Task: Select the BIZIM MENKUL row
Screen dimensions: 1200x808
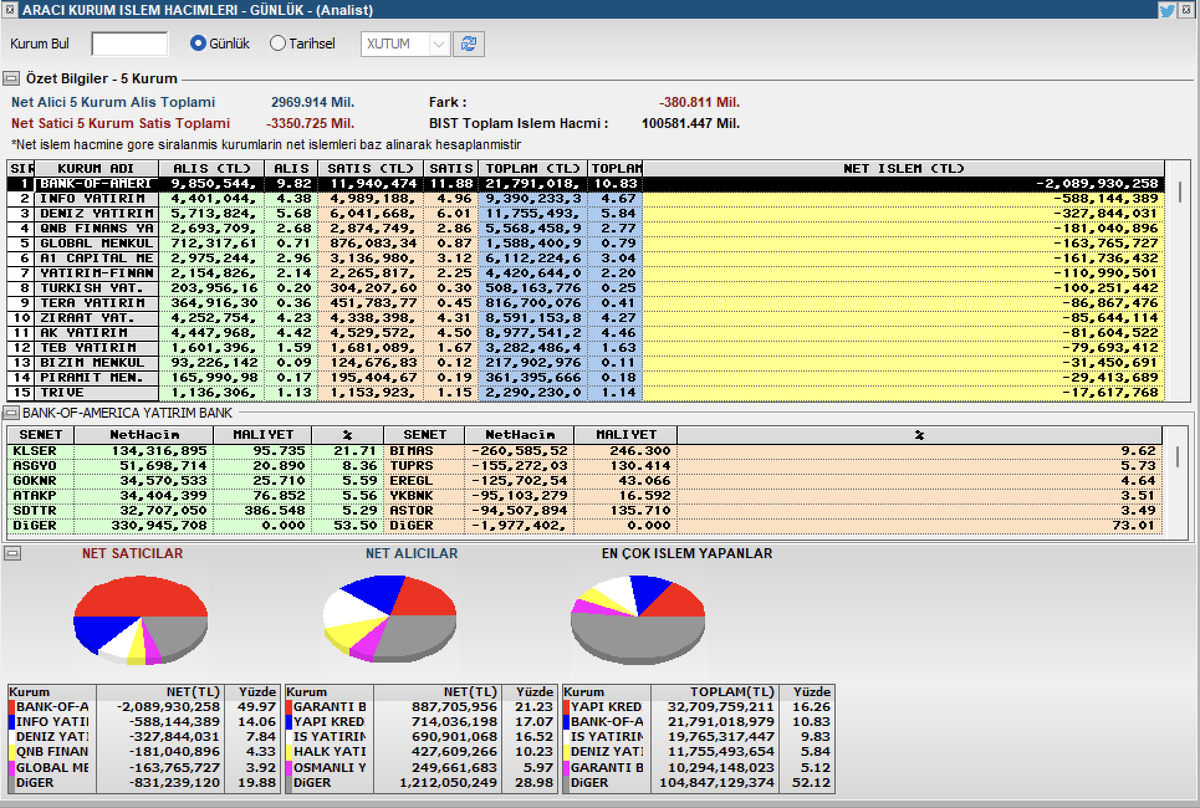Action: pos(586,363)
